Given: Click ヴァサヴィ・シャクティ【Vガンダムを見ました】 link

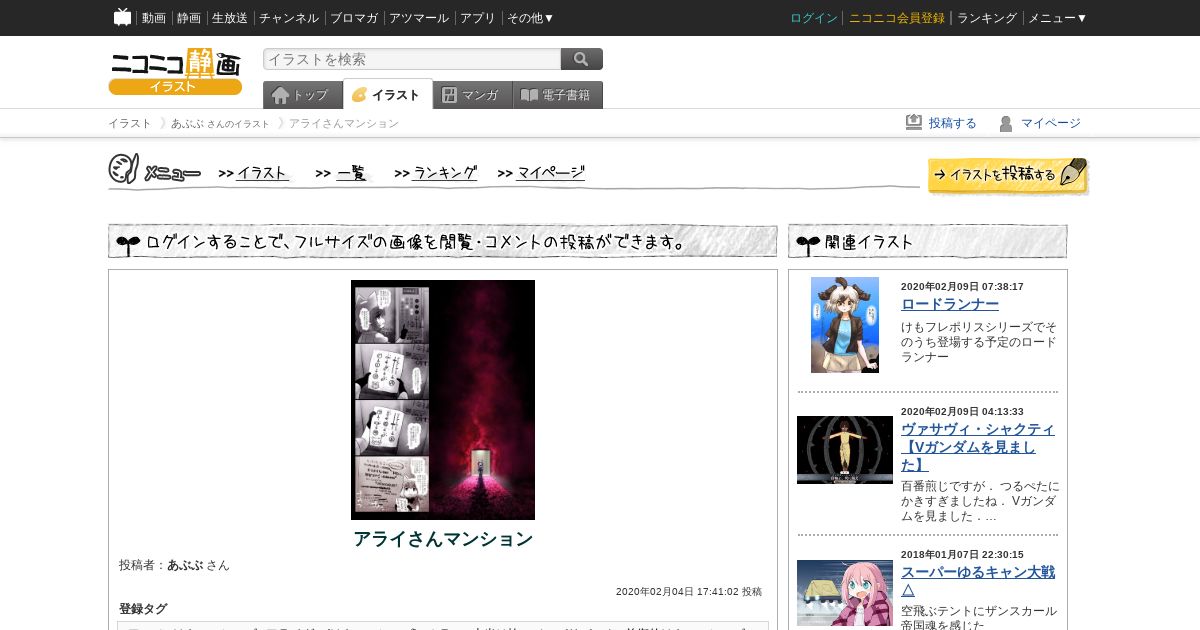Looking at the screenshot, I should [x=978, y=447].
